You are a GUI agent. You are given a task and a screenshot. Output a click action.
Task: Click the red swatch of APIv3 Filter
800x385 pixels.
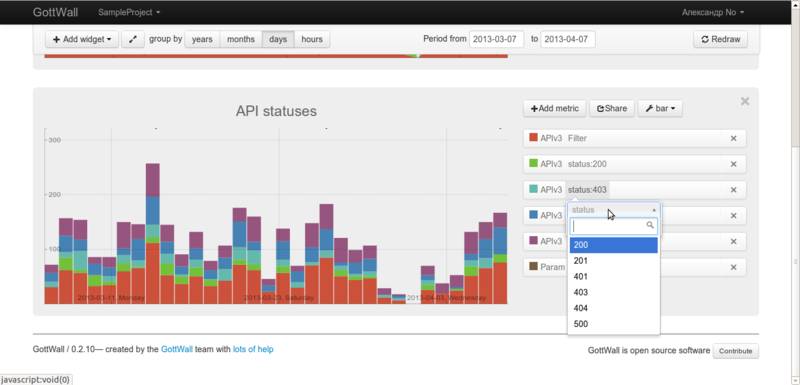click(x=534, y=138)
